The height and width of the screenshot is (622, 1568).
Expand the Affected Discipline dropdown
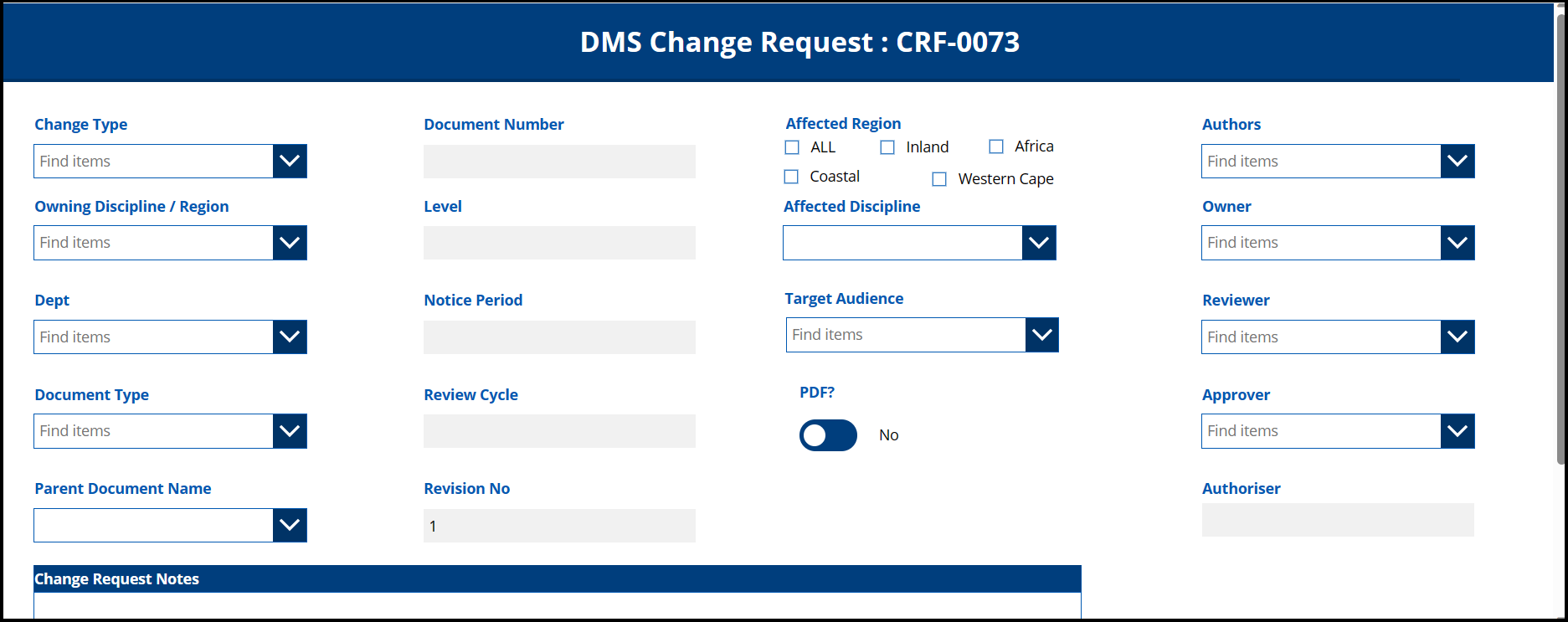[x=1039, y=243]
